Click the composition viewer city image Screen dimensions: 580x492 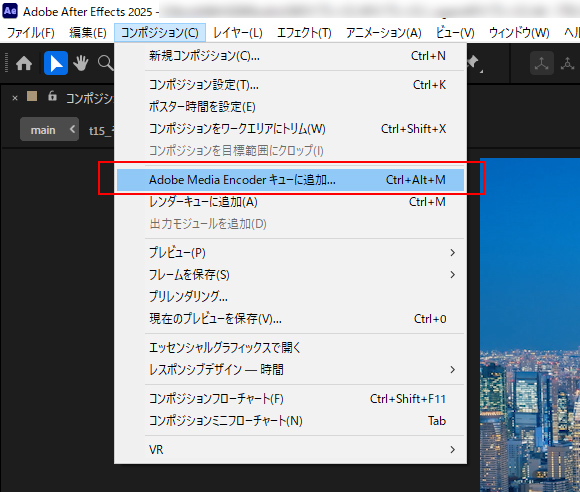[x=530, y=325]
